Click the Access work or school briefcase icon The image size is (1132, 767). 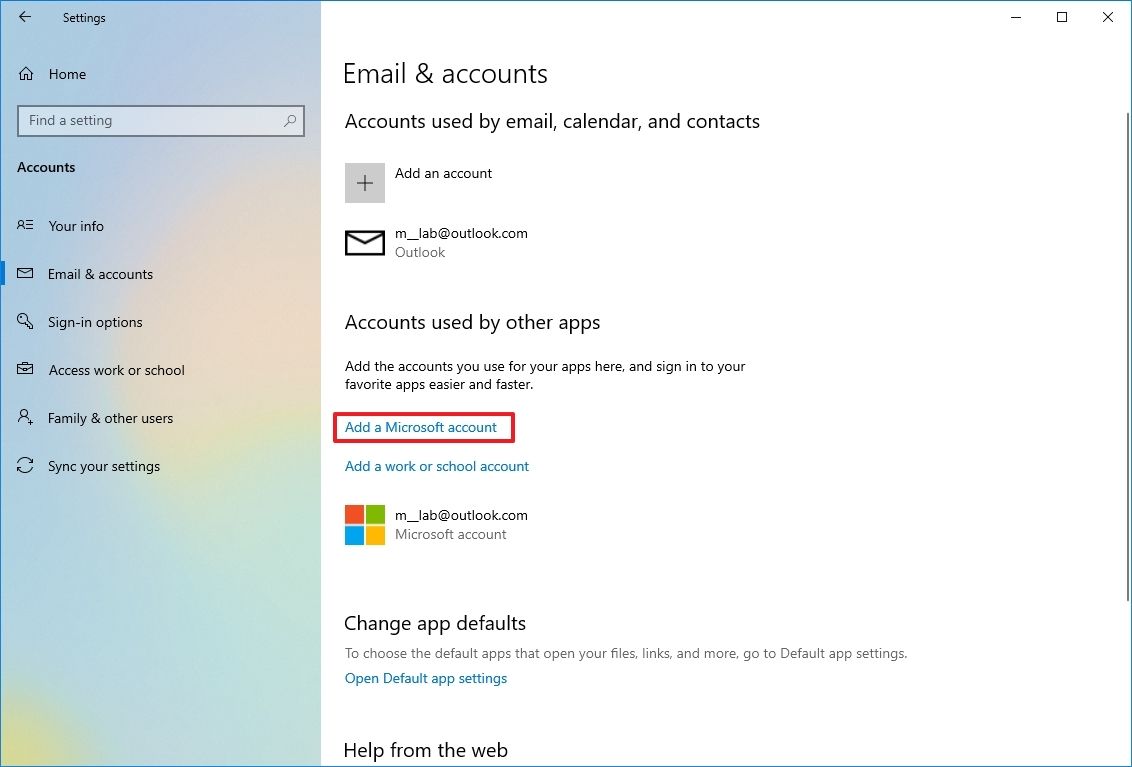(24, 370)
